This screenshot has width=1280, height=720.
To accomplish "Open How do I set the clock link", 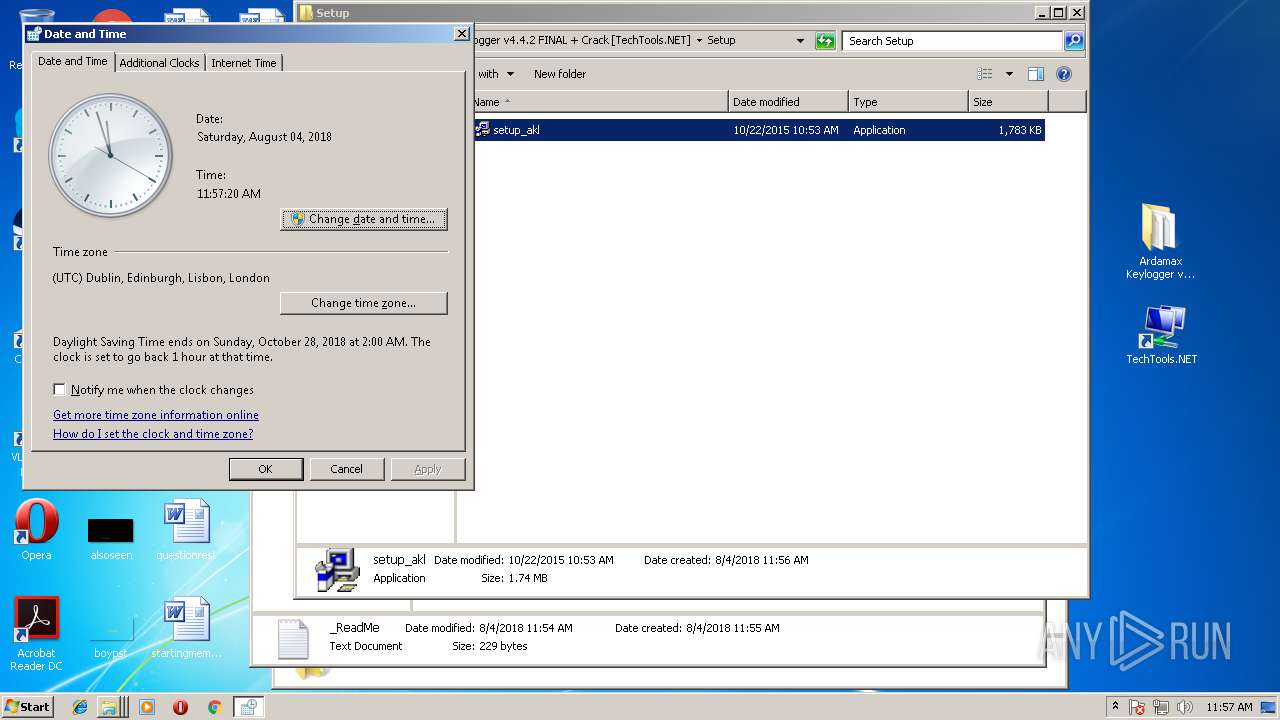I will tap(153, 434).
